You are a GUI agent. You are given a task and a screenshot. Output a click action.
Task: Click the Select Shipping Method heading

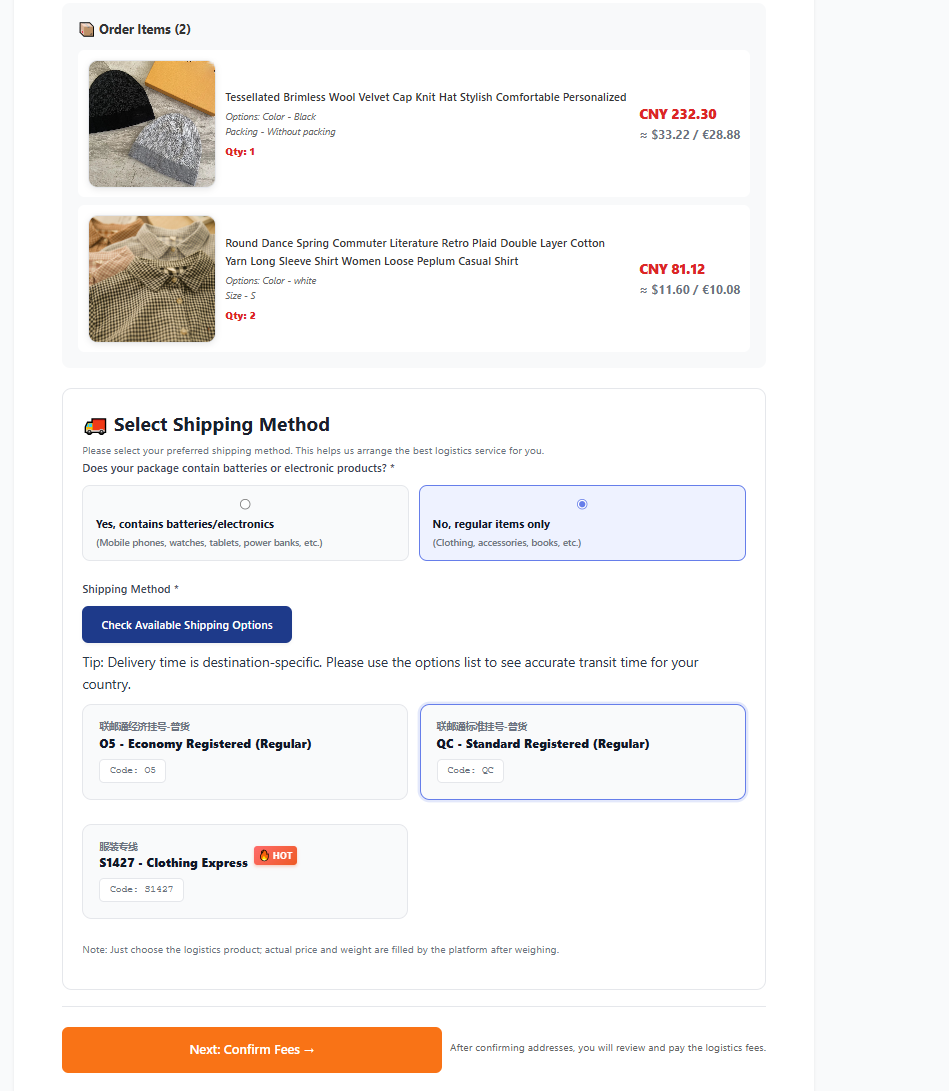(x=221, y=425)
